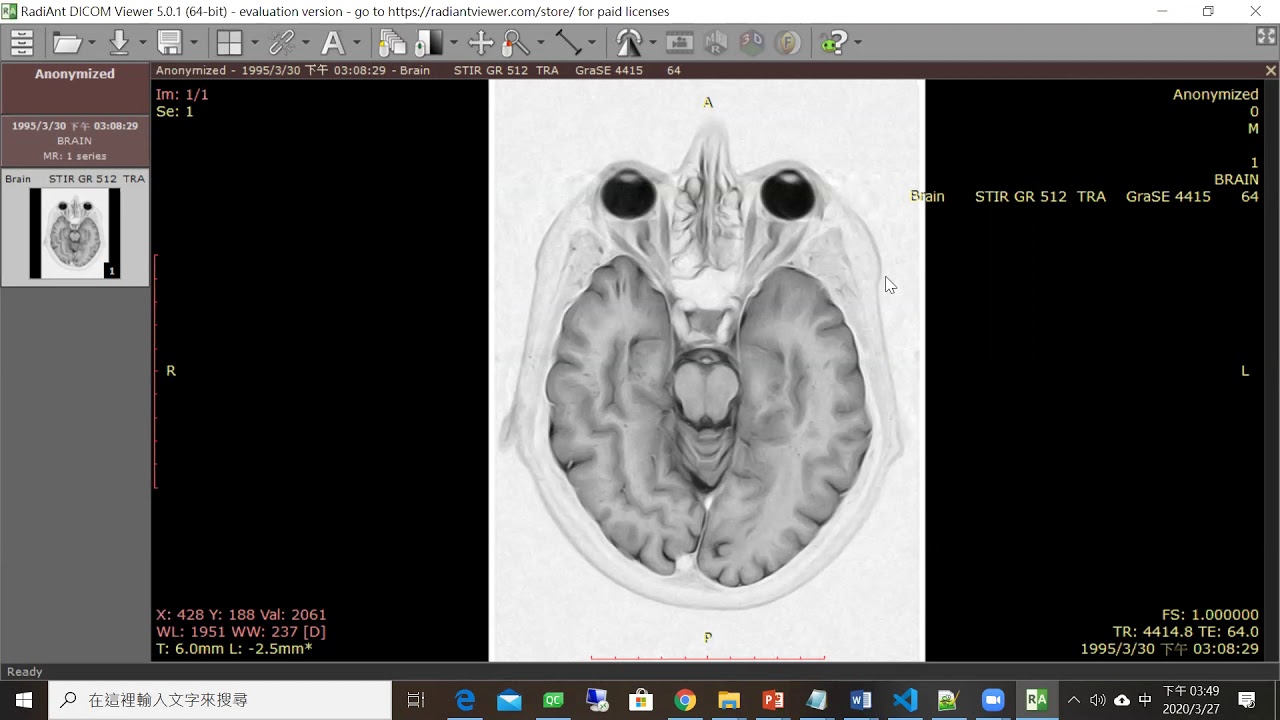Toggle the series preview panel icon
Screen dimensions: 1280x720
pyautogui.click(x=21, y=43)
